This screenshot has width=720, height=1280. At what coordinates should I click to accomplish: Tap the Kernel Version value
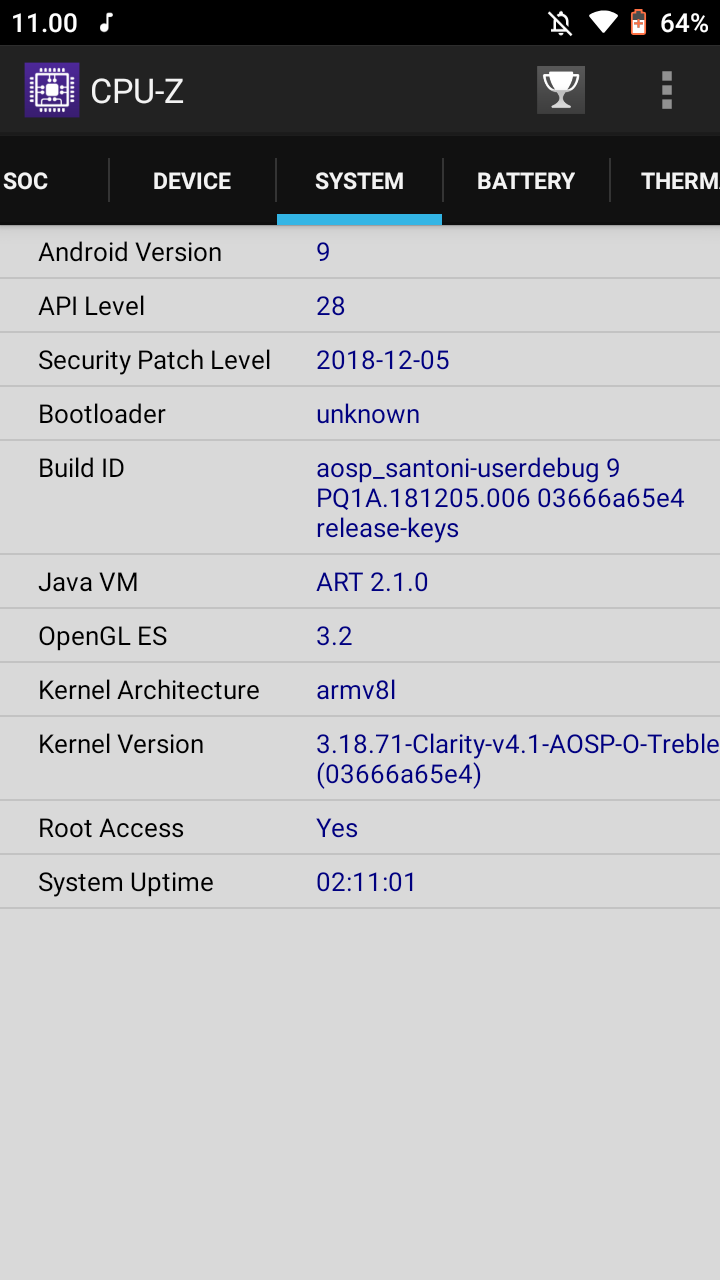tap(516, 758)
